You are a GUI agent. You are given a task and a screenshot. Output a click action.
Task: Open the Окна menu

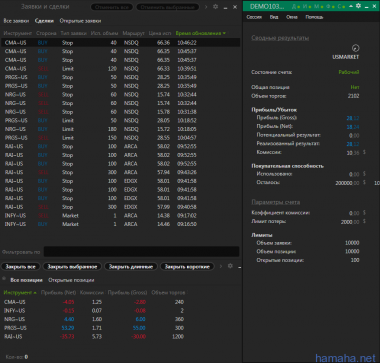[x=292, y=17]
